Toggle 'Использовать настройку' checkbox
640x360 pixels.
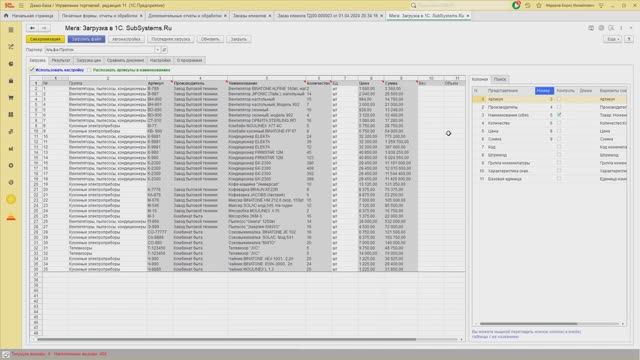click(x=32, y=70)
